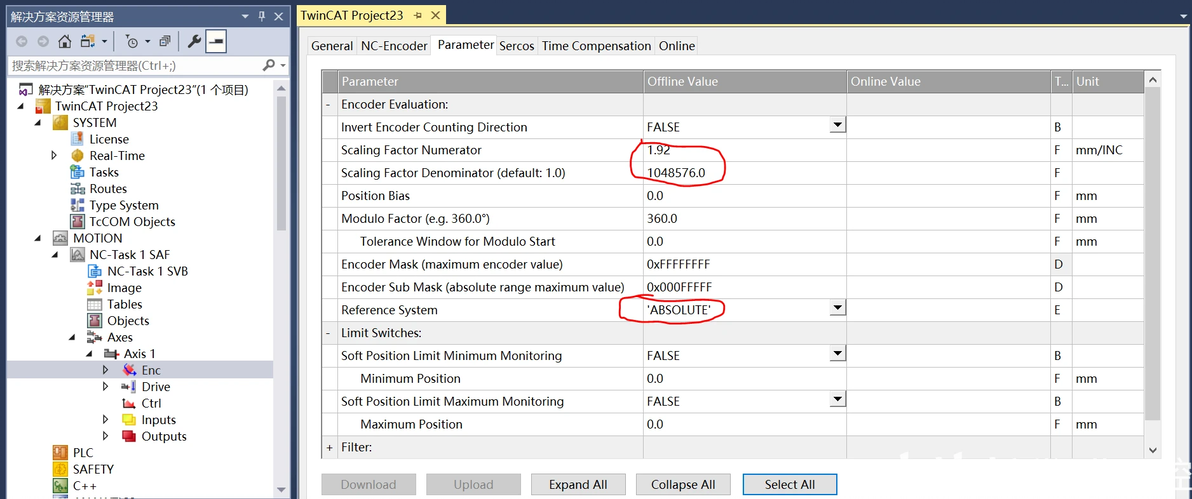The image size is (1192, 499).
Task: Click the Home icon in Solution Explorer toolbar
Action: pos(64,41)
